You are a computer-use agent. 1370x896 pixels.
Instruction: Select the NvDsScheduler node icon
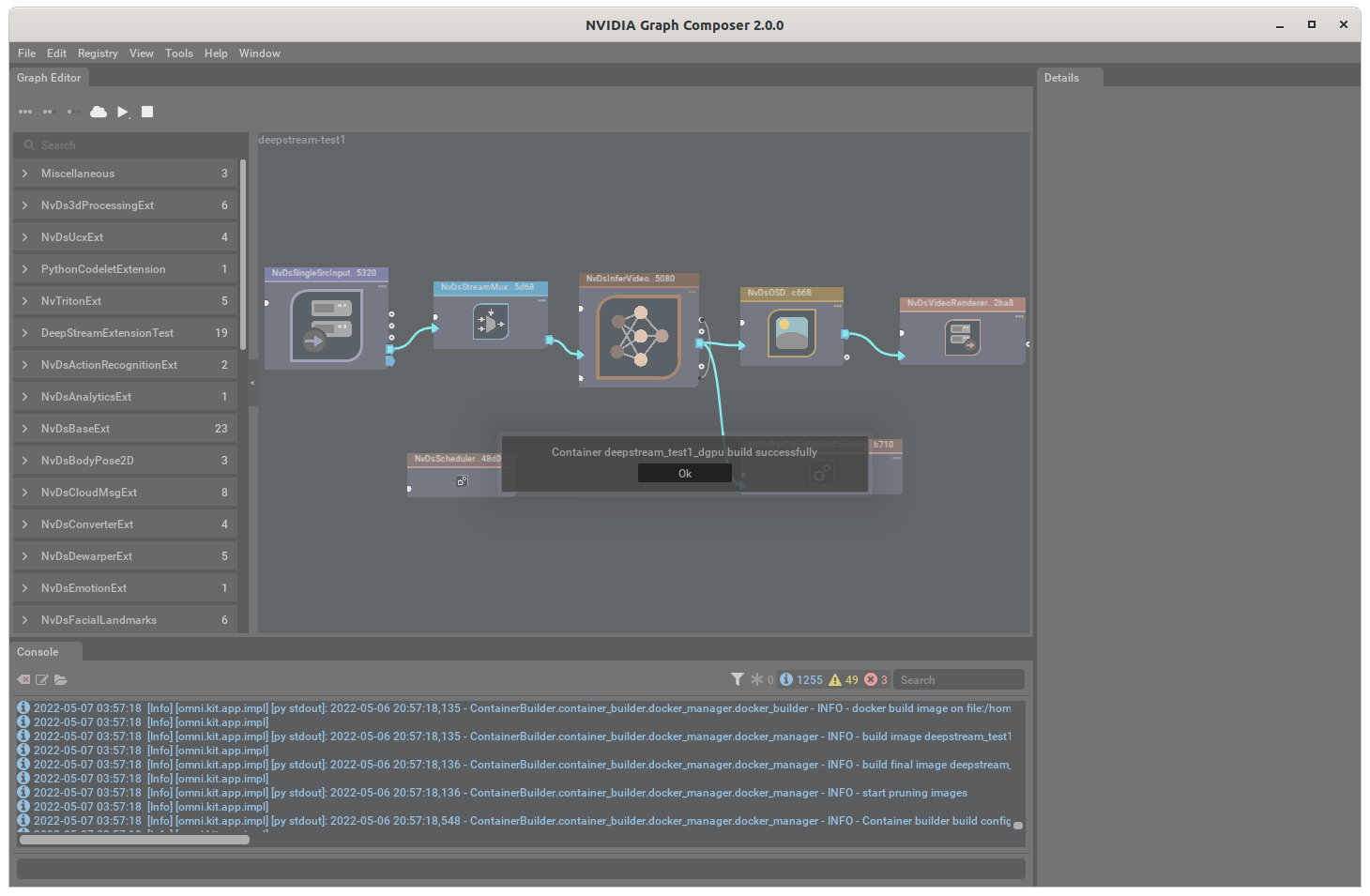462,480
